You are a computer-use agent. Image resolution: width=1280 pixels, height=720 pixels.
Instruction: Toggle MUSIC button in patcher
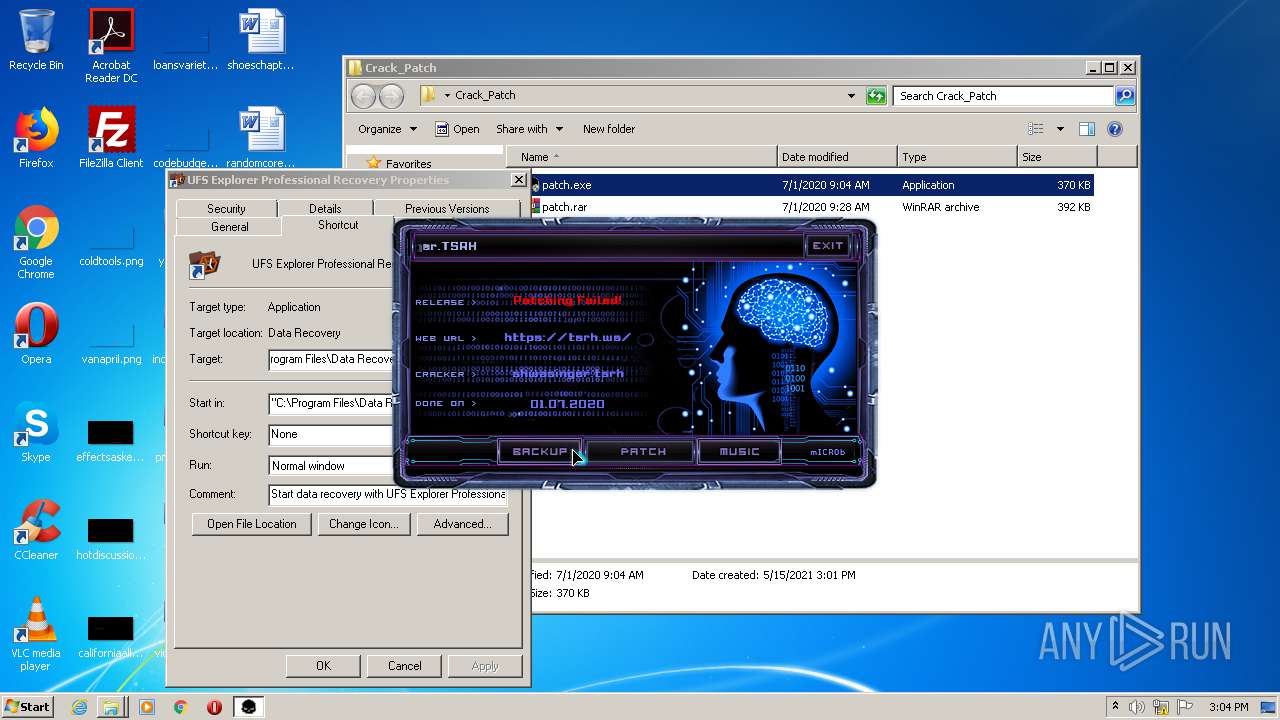(x=740, y=452)
